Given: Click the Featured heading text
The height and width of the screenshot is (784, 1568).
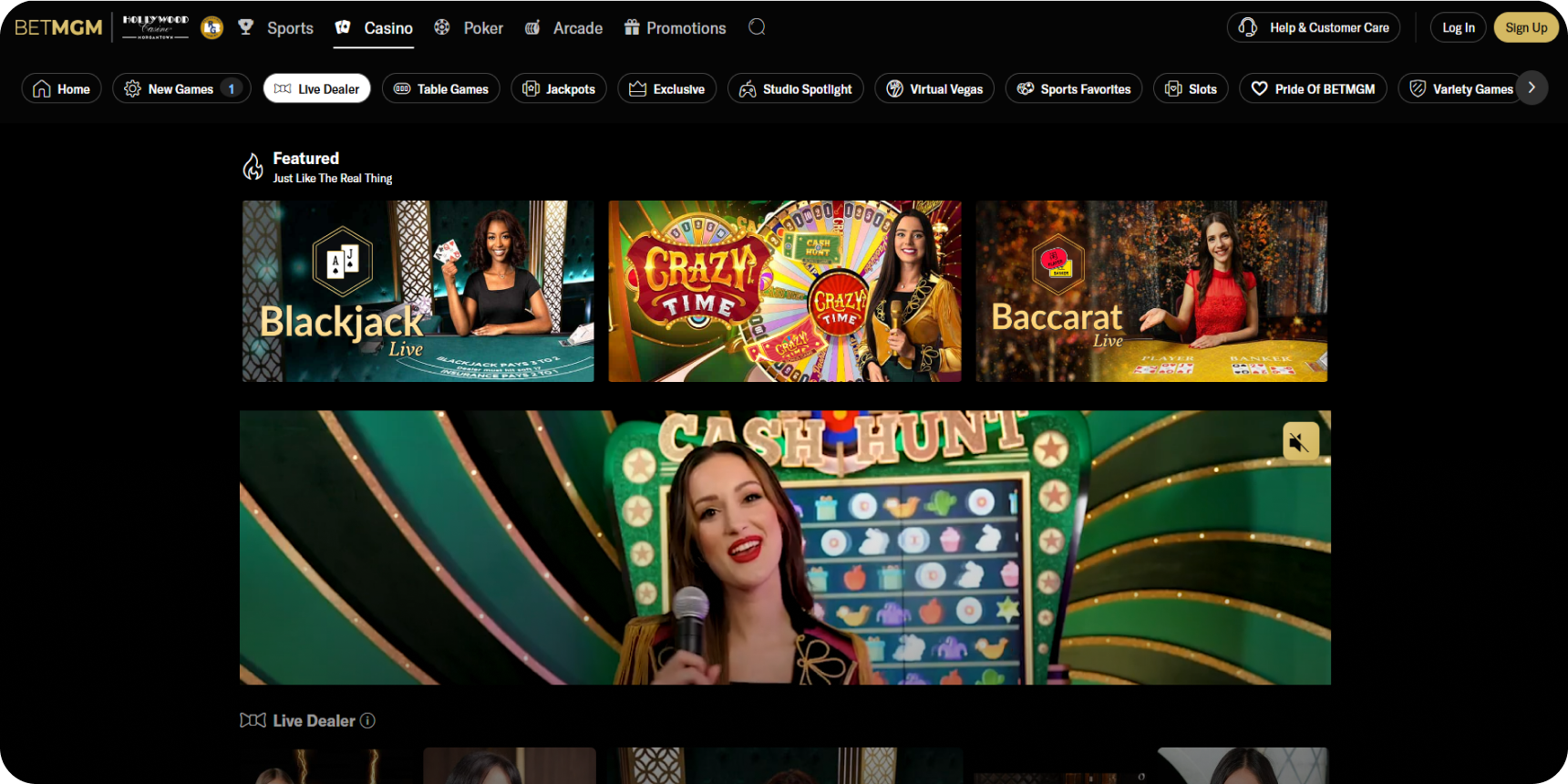Looking at the screenshot, I should click(305, 159).
